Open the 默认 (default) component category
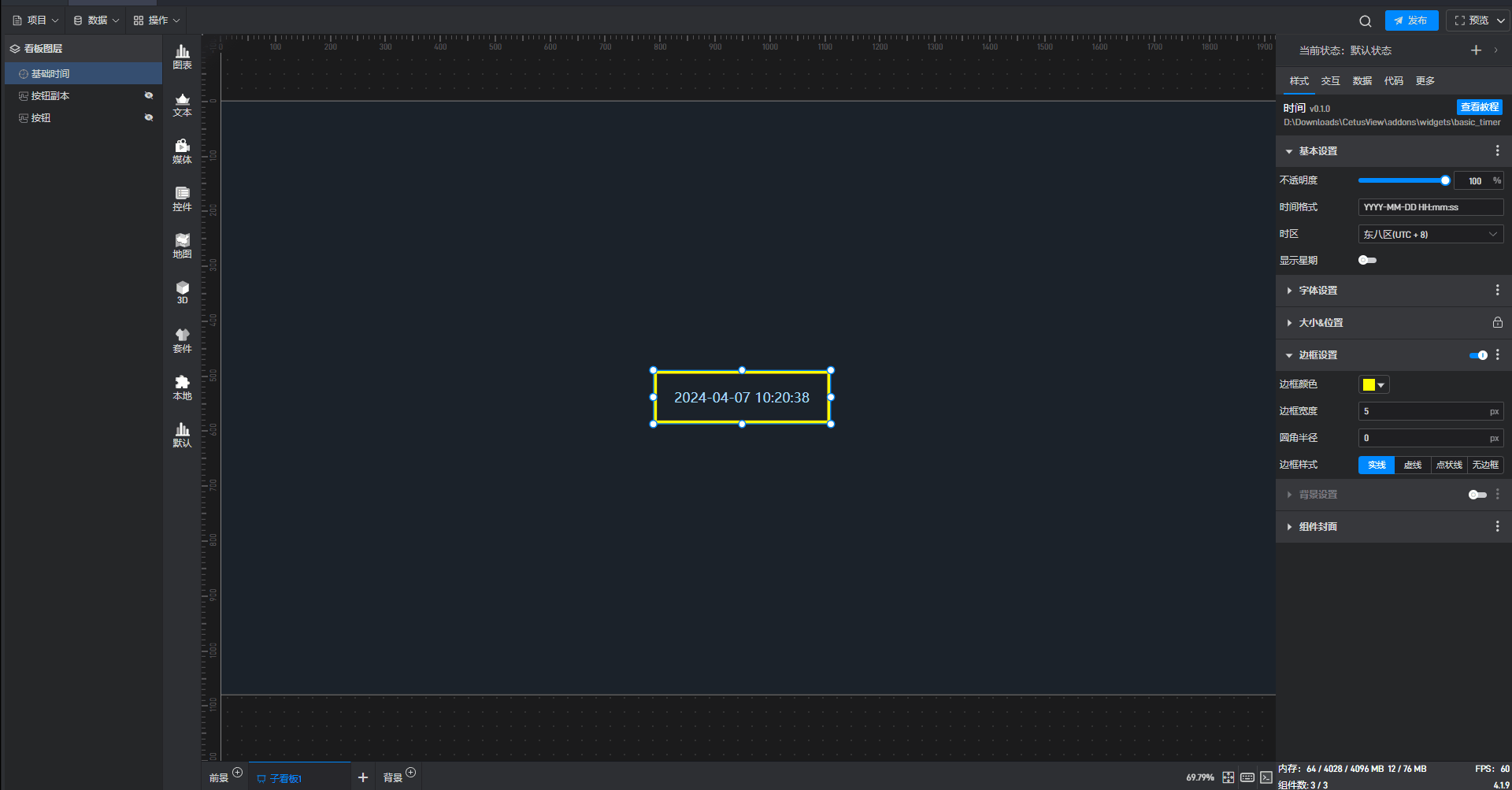 pos(182,435)
